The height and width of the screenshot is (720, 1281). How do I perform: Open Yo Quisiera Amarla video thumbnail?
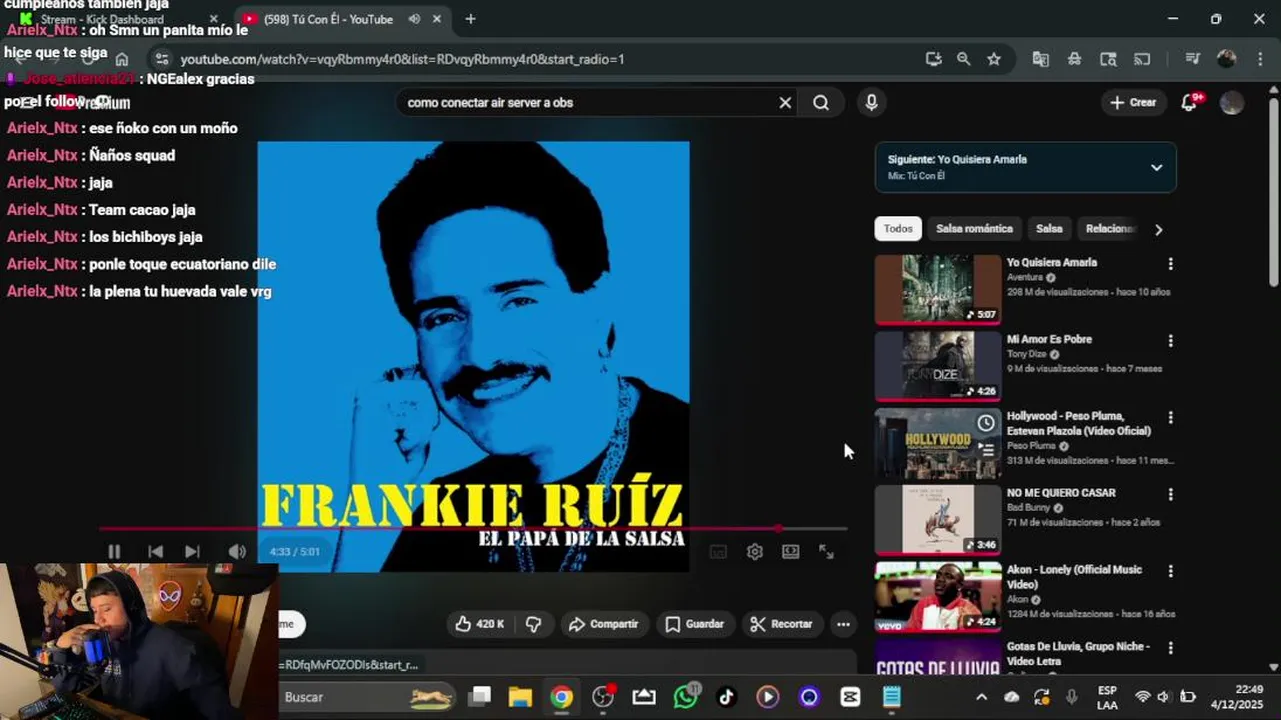(x=938, y=290)
